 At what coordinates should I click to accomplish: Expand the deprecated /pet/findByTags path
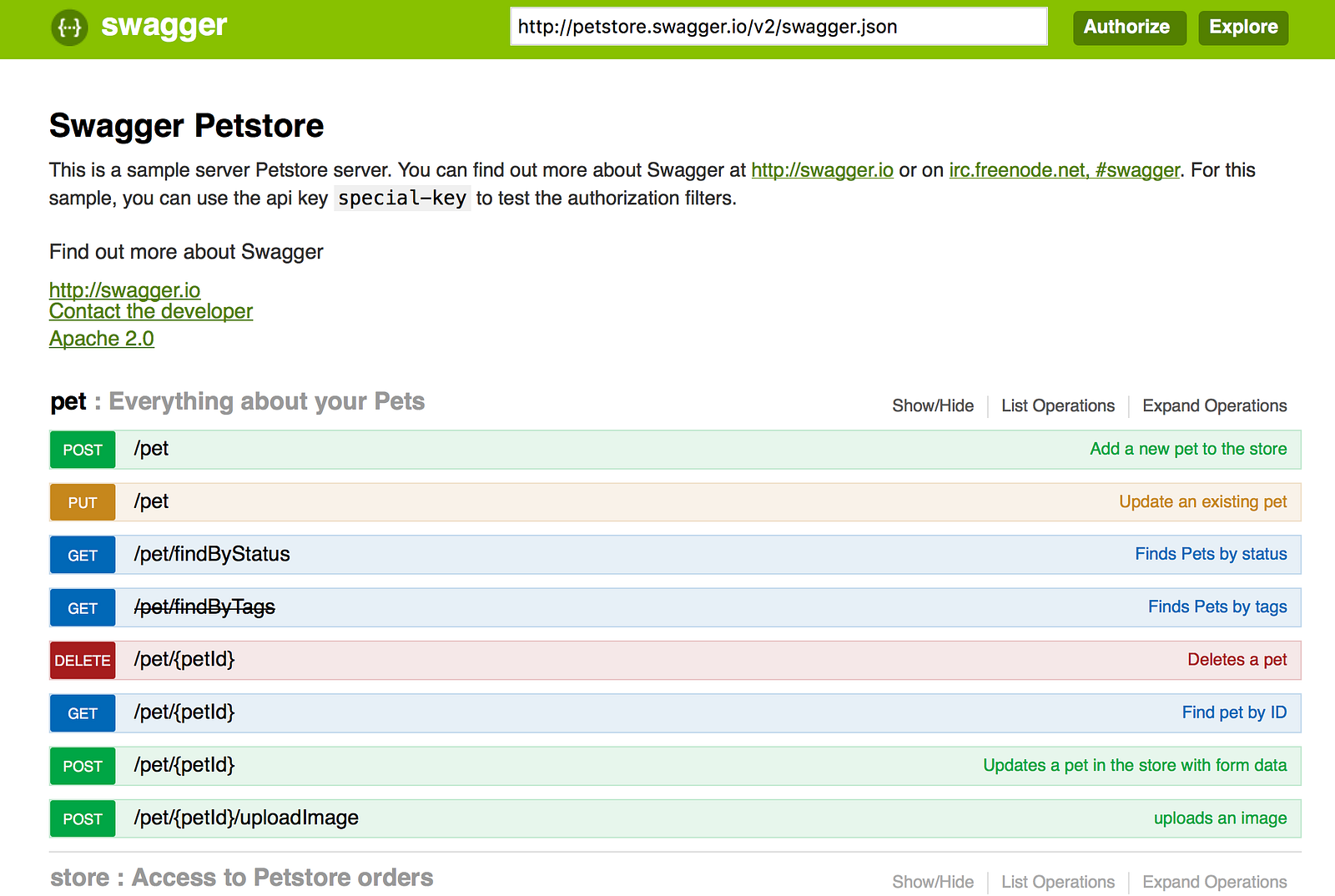pyautogui.click(x=204, y=607)
